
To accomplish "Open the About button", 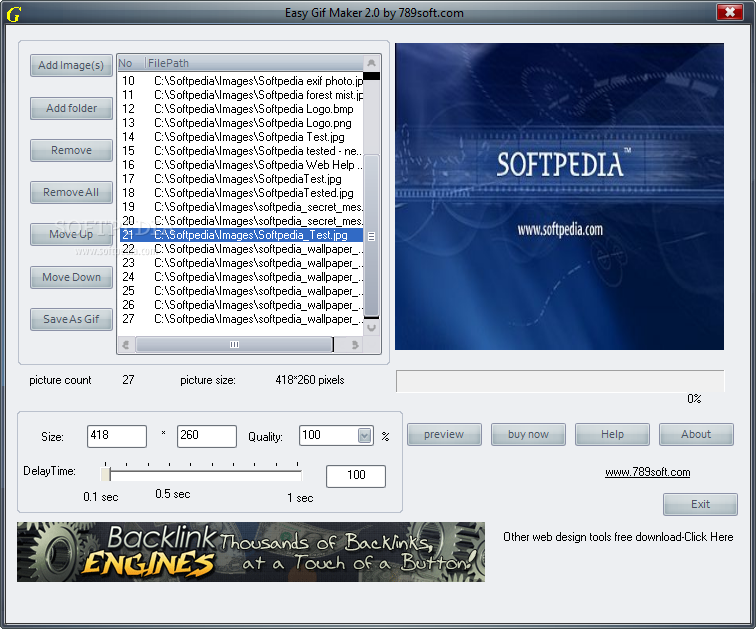I will point(696,434).
